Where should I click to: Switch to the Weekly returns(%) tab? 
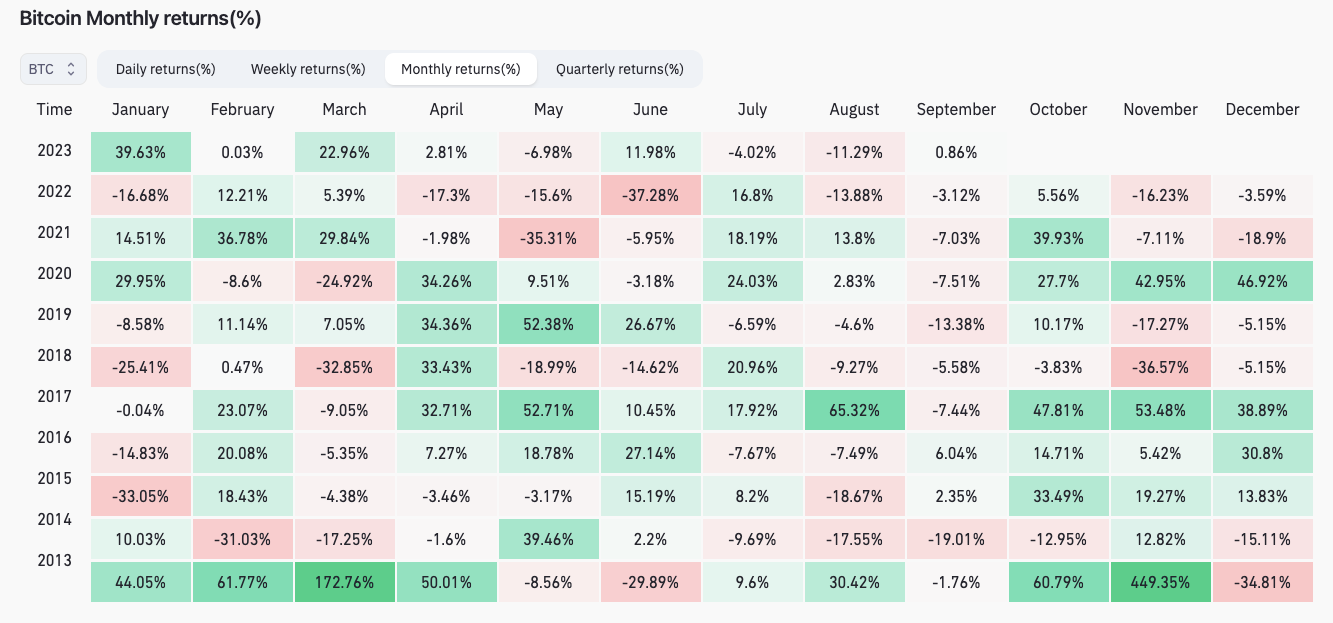pos(308,69)
